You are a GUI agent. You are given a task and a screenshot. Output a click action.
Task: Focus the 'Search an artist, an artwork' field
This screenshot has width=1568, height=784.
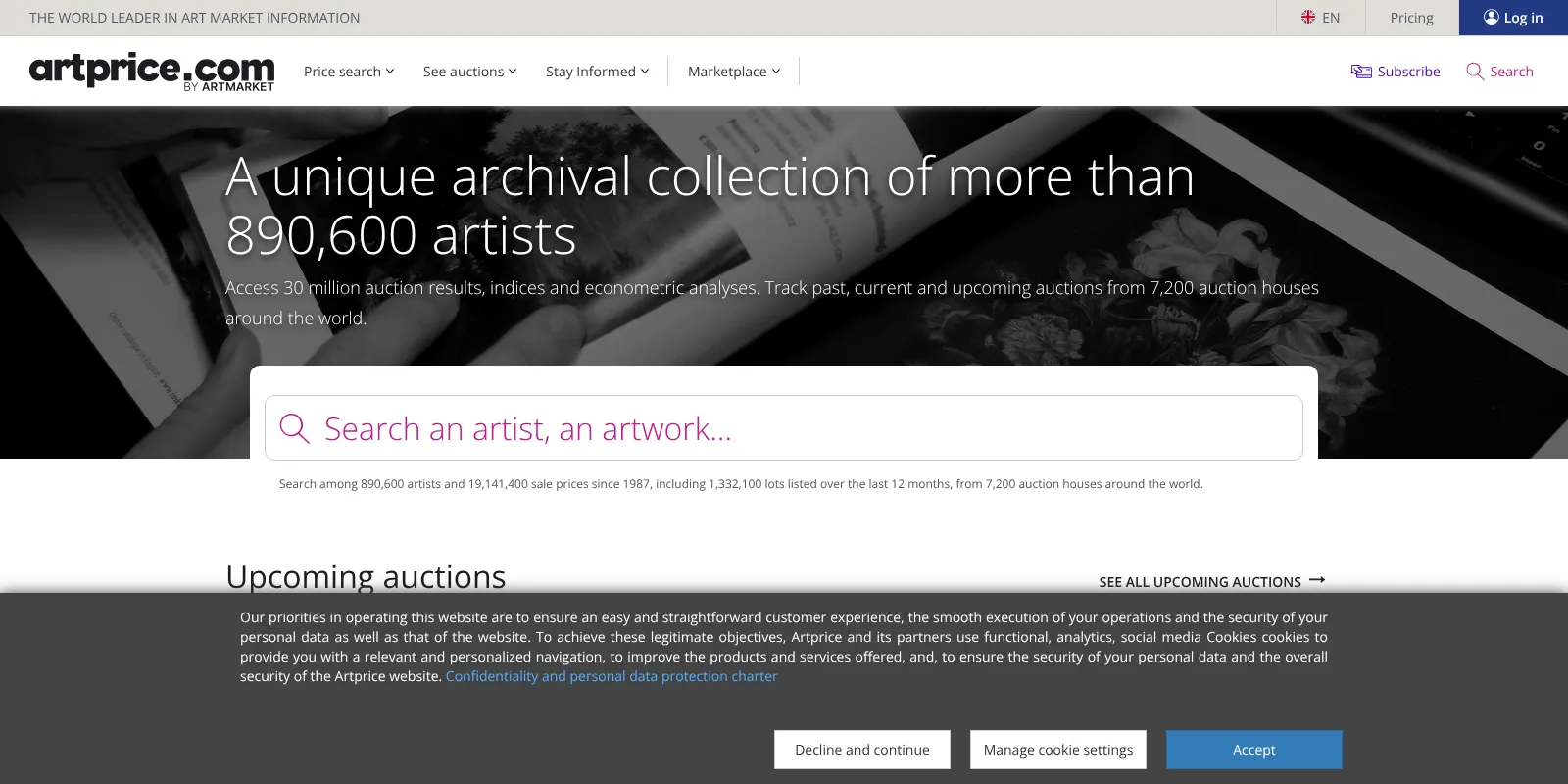784,428
